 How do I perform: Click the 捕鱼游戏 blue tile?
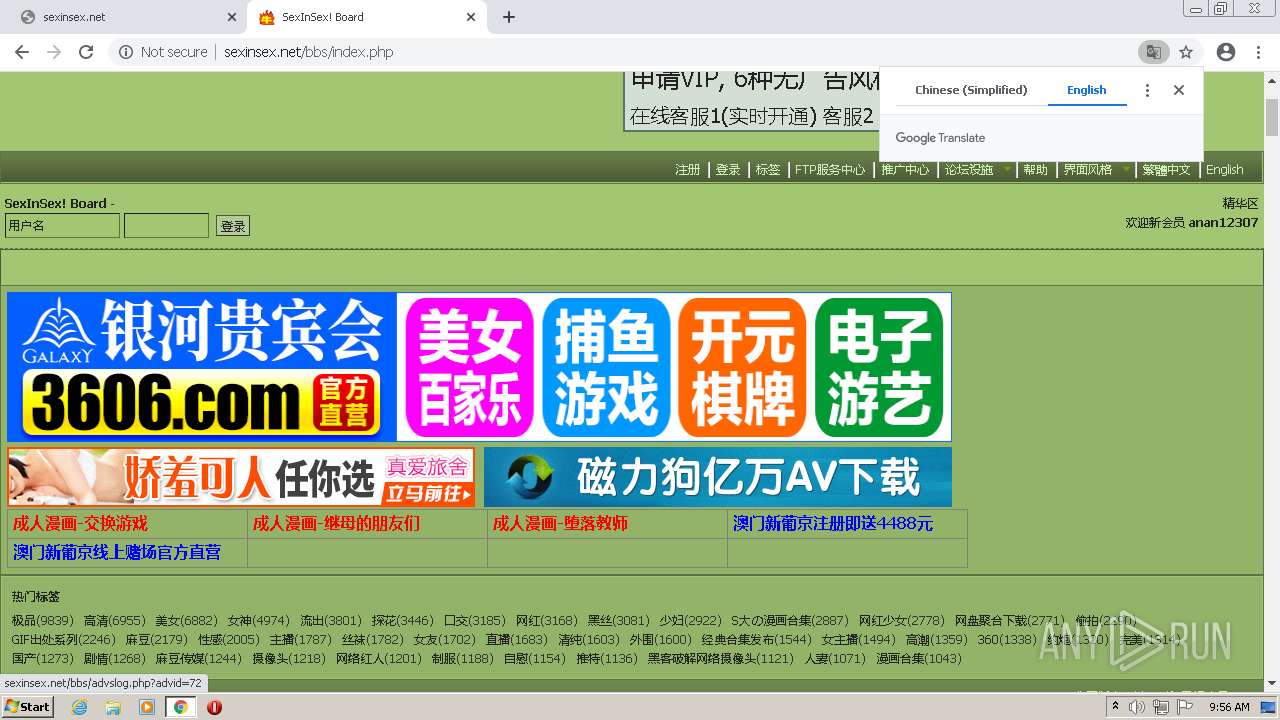click(x=606, y=367)
